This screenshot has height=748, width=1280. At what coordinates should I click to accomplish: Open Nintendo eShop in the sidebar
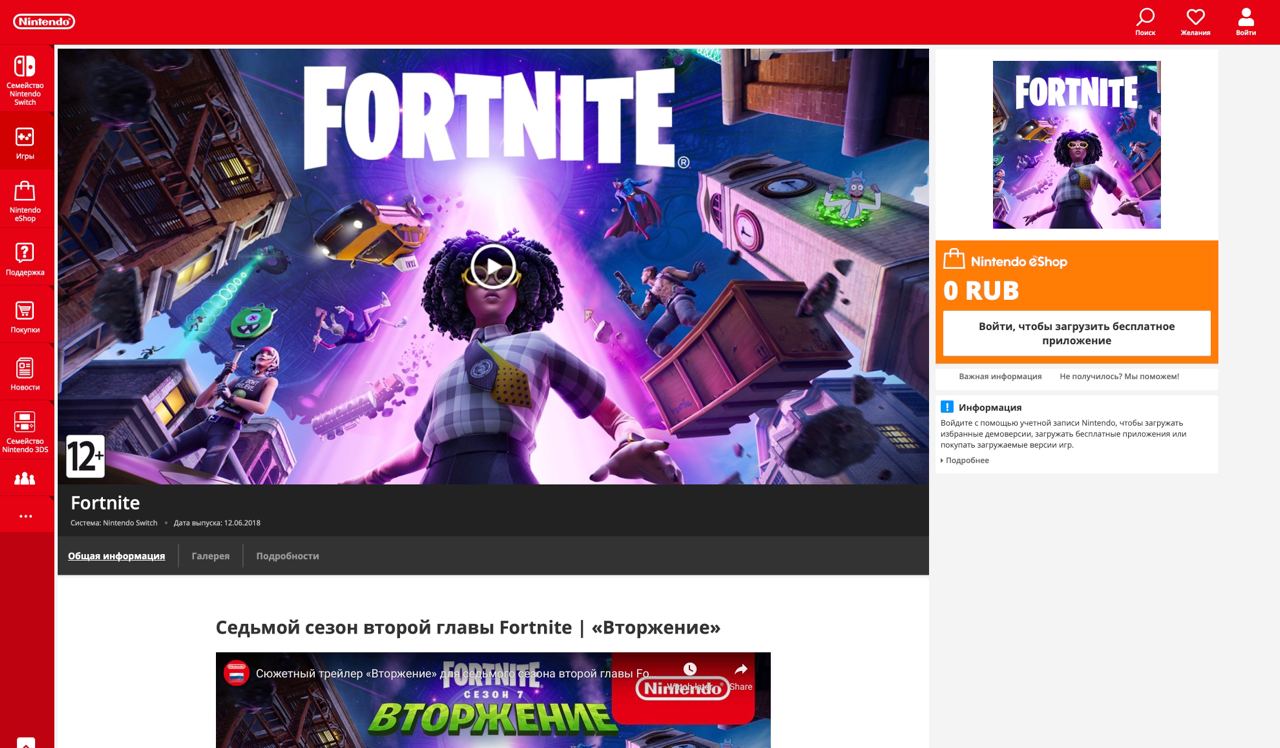(x=25, y=201)
